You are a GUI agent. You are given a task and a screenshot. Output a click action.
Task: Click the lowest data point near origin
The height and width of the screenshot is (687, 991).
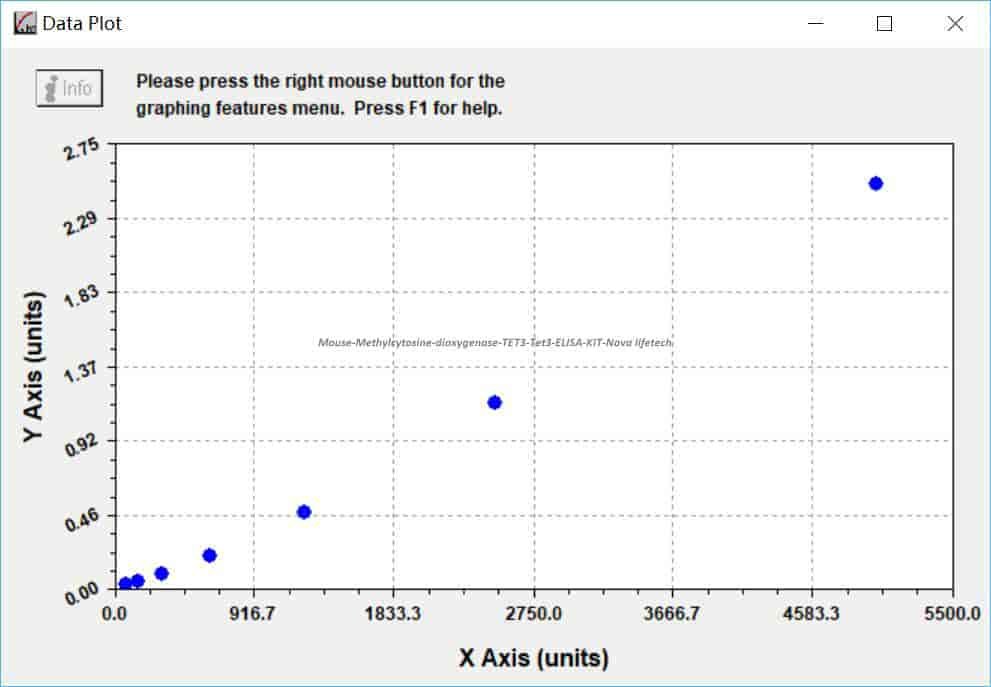[x=125, y=584]
